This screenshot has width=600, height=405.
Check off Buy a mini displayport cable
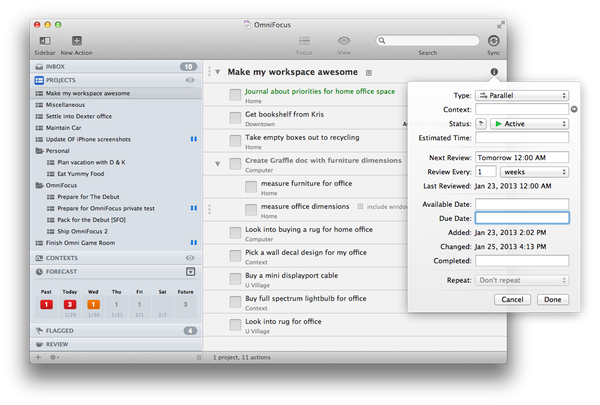click(235, 279)
